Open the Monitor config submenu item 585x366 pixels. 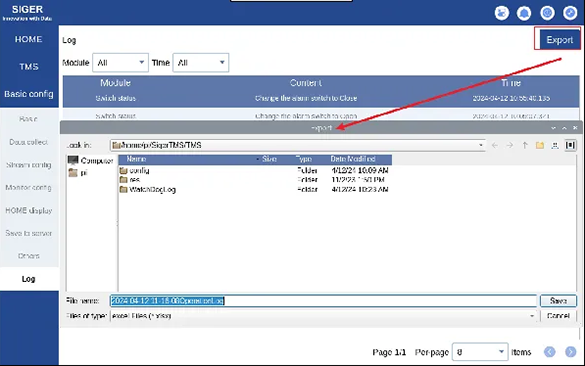click(x=29, y=188)
